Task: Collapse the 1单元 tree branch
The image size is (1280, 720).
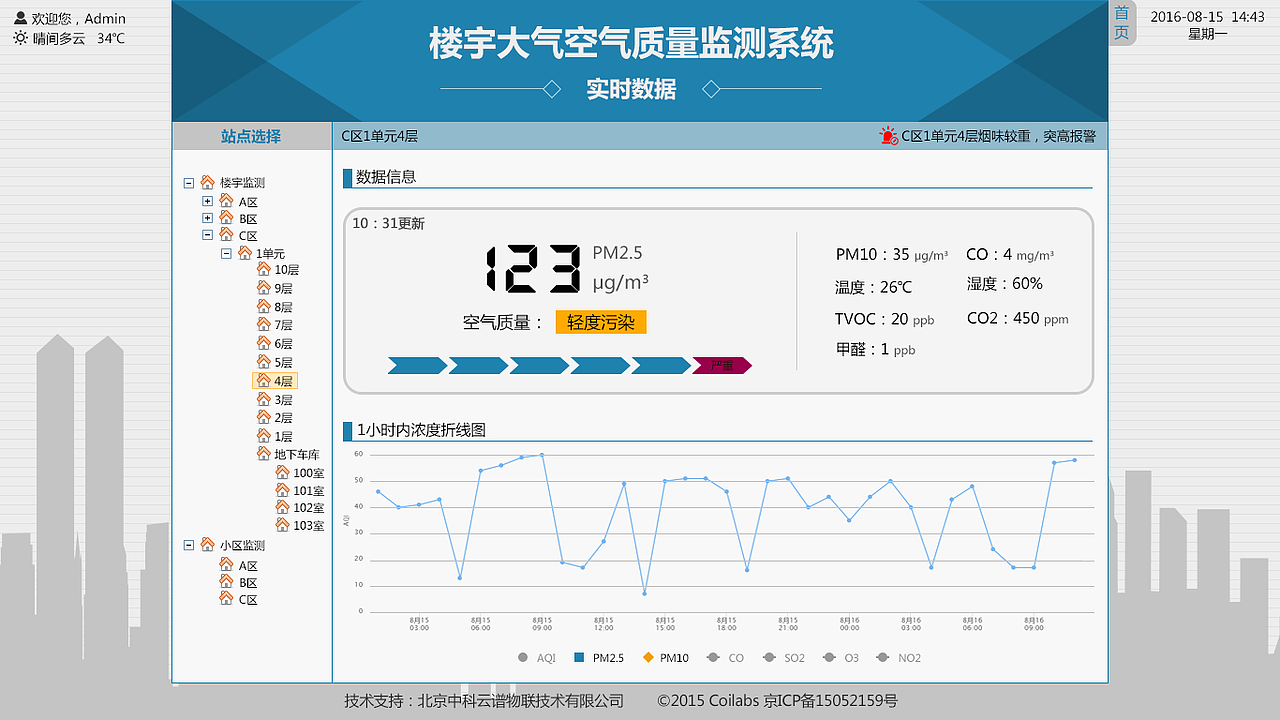Action: pos(225,252)
